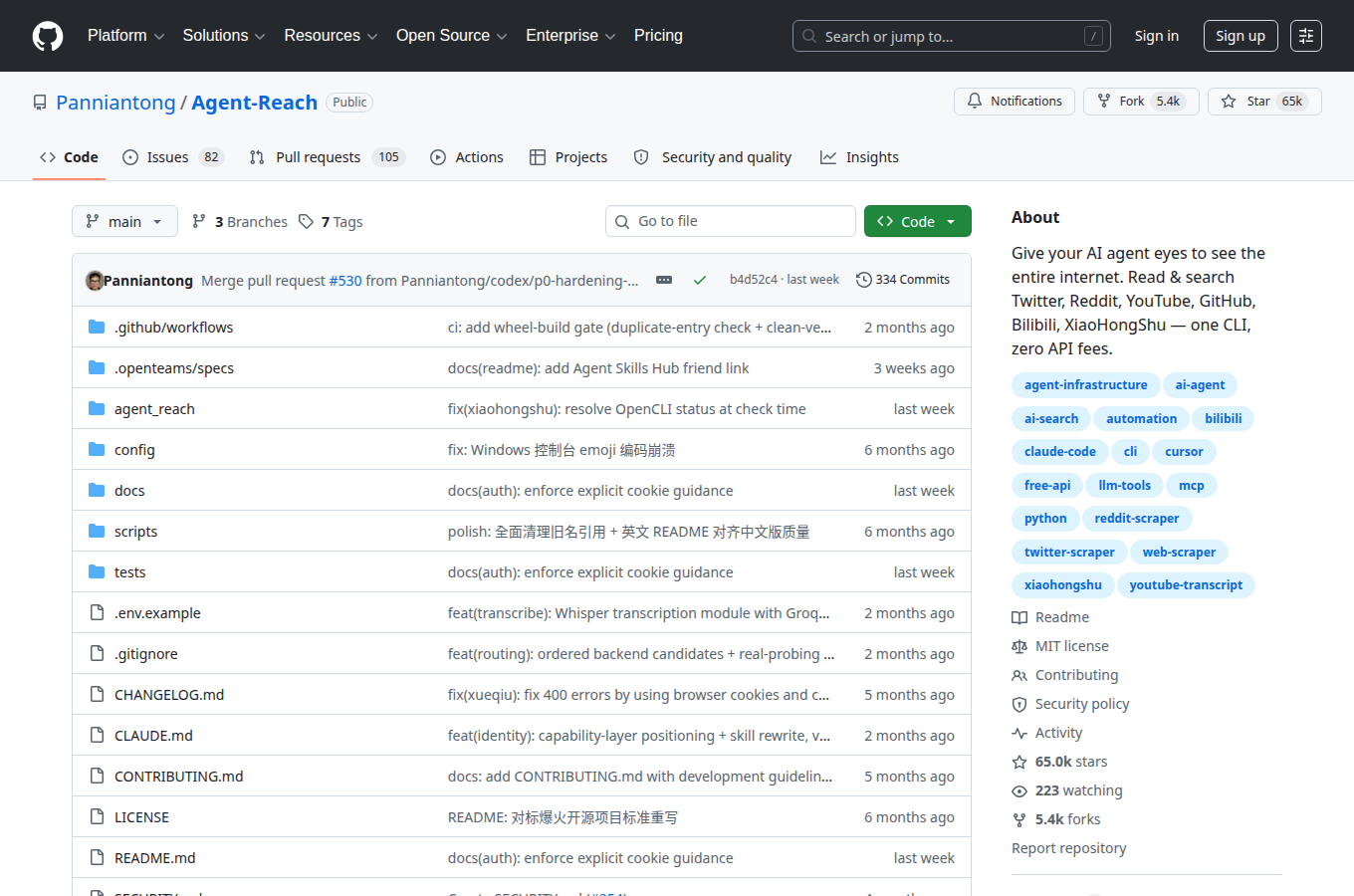The height and width of the screenshot is (896, 1354).
Task: Expand the Resources menu
Action: (331, 36)
